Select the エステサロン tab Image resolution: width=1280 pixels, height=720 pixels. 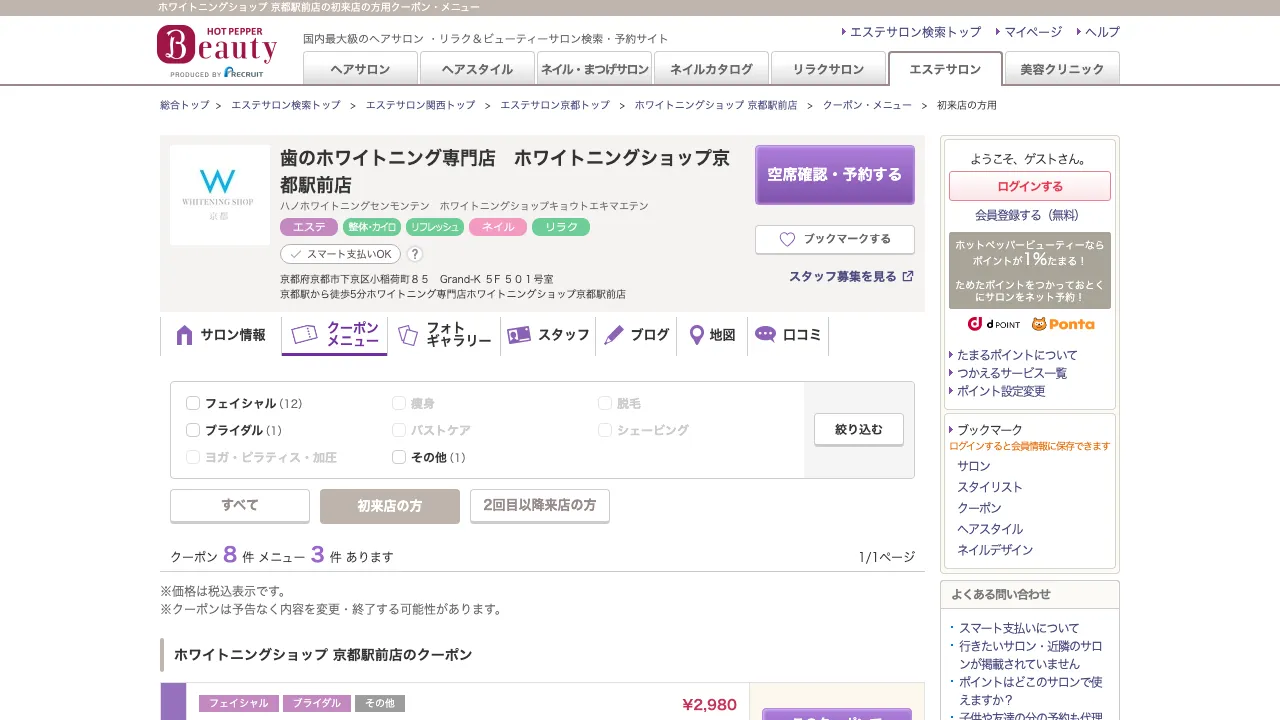pyautogui.click(x=945, y=68)
